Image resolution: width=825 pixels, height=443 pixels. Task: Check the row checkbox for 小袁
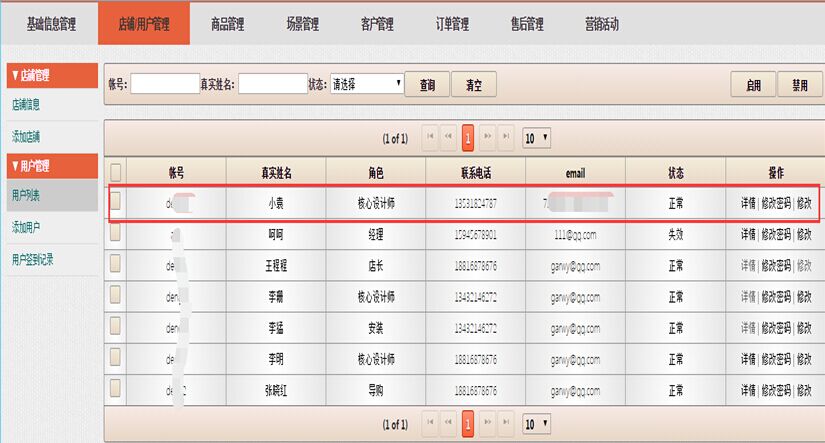[x=116, y=203]
